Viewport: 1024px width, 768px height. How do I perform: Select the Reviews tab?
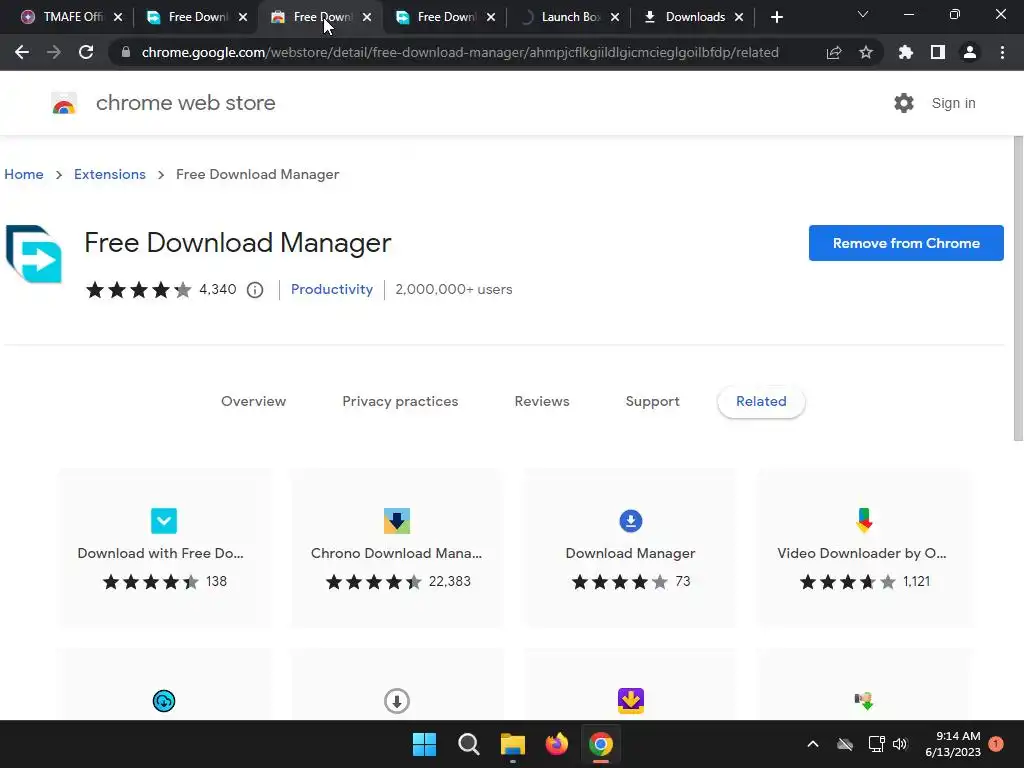click(x=542, y=402)
